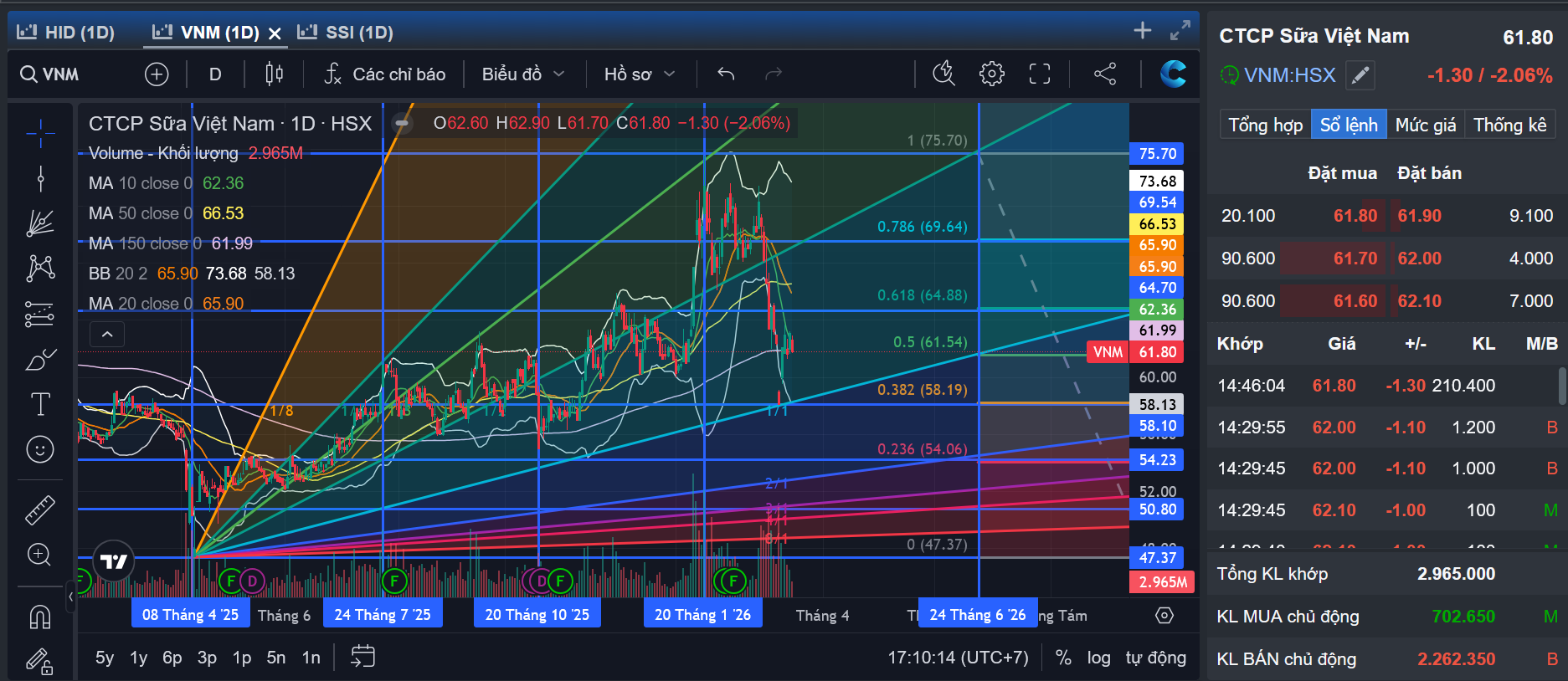Open the time axis settings icon

[1164, 616]
